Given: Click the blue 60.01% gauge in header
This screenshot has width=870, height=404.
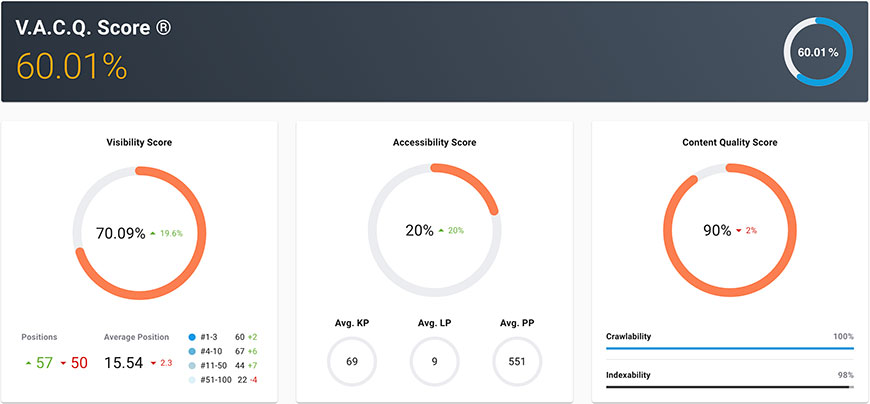Looking at the screenshot, I should [x=818, y=51].
